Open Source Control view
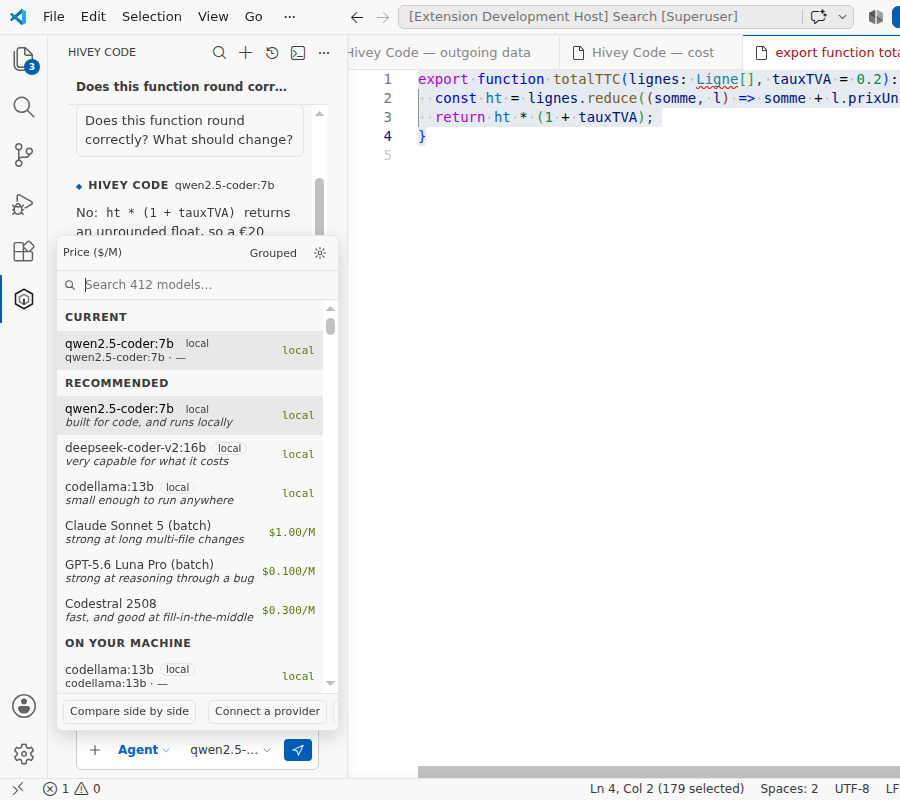Viewport: 900px width, 800px height. coord(24,155)
